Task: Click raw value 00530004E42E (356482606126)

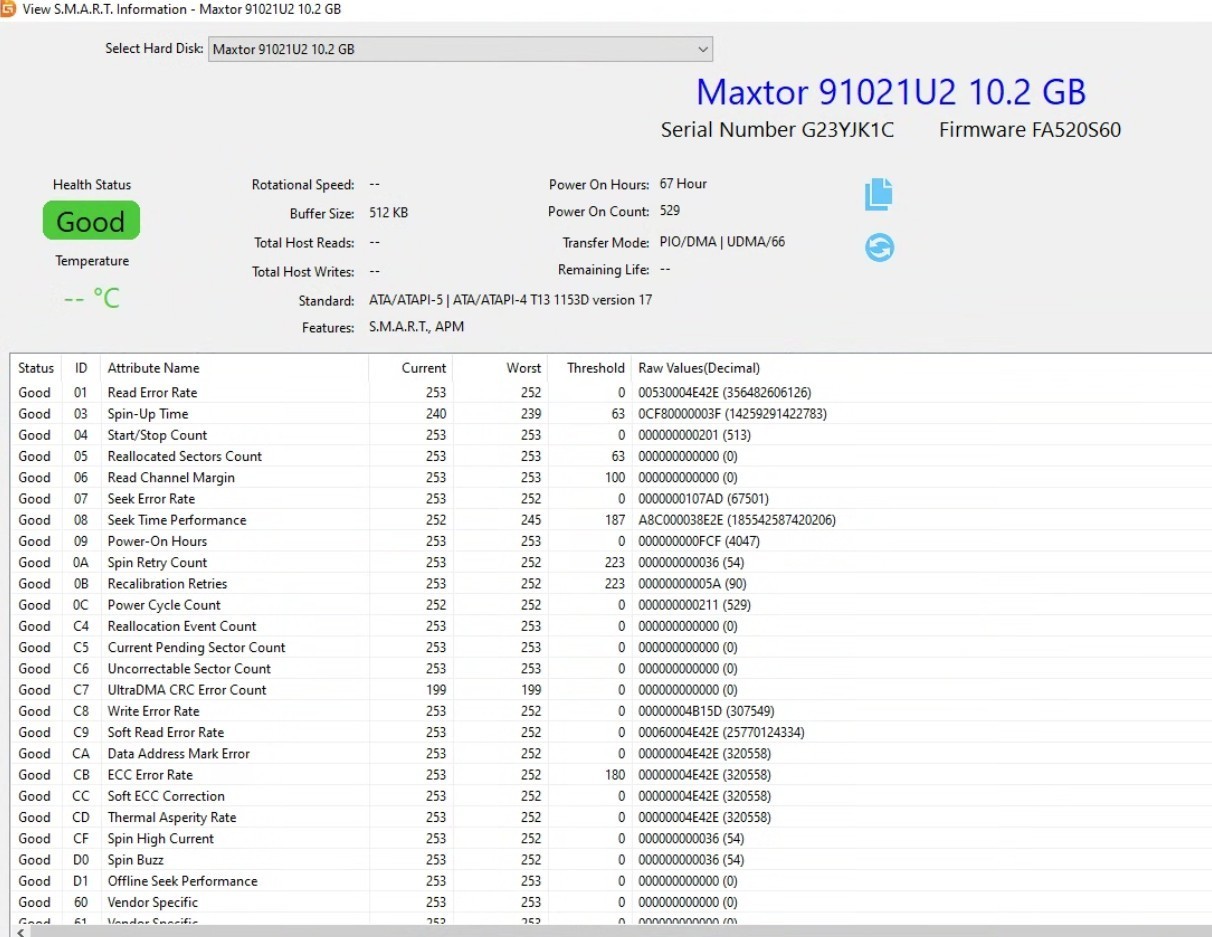Action: point(725,393)
